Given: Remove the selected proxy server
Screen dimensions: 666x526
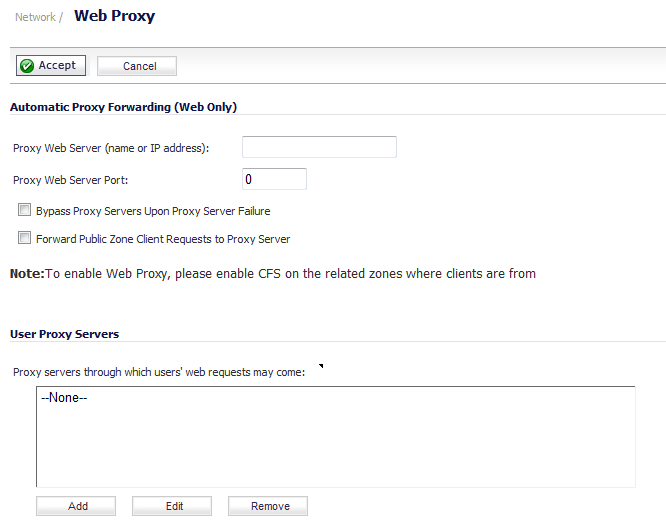Looking at the screenshot, I should click(268, 506).
